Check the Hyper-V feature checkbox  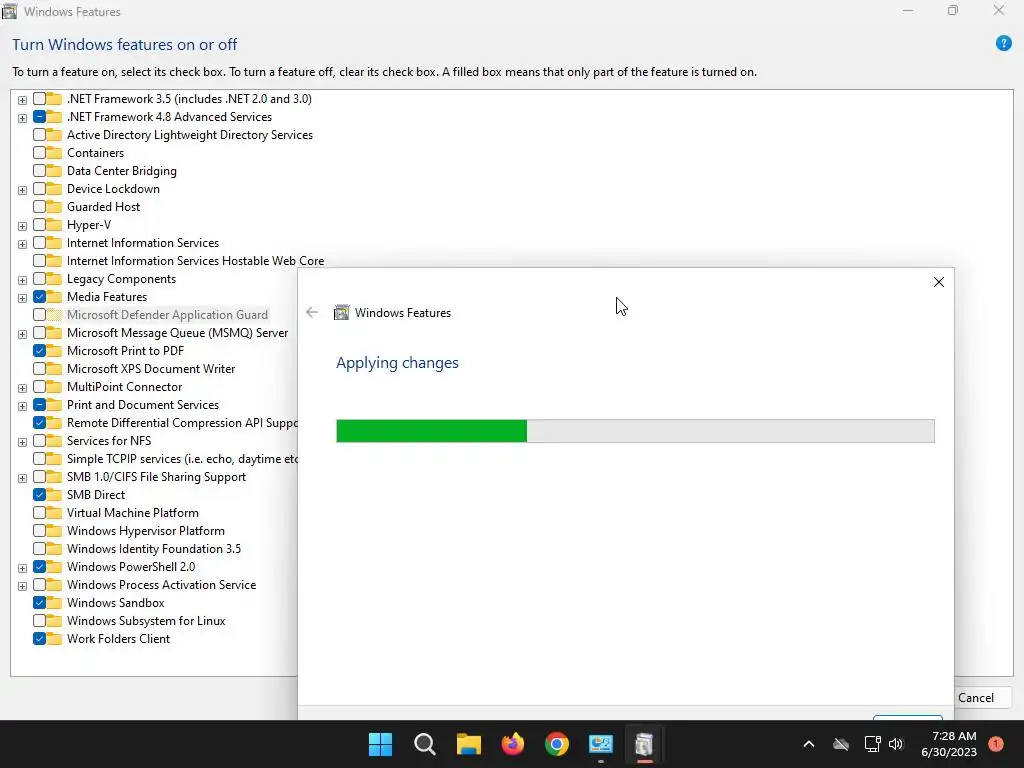pyautogui.click(x=39, y=225)
